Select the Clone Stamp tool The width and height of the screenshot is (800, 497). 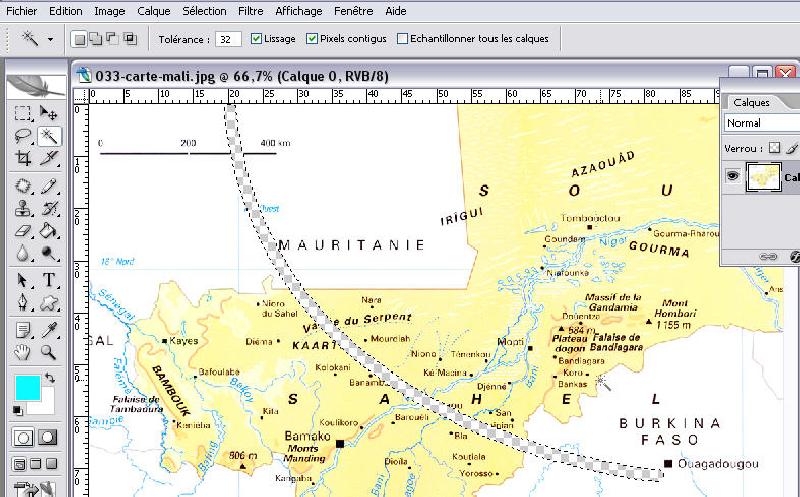(x=22, y=208)
